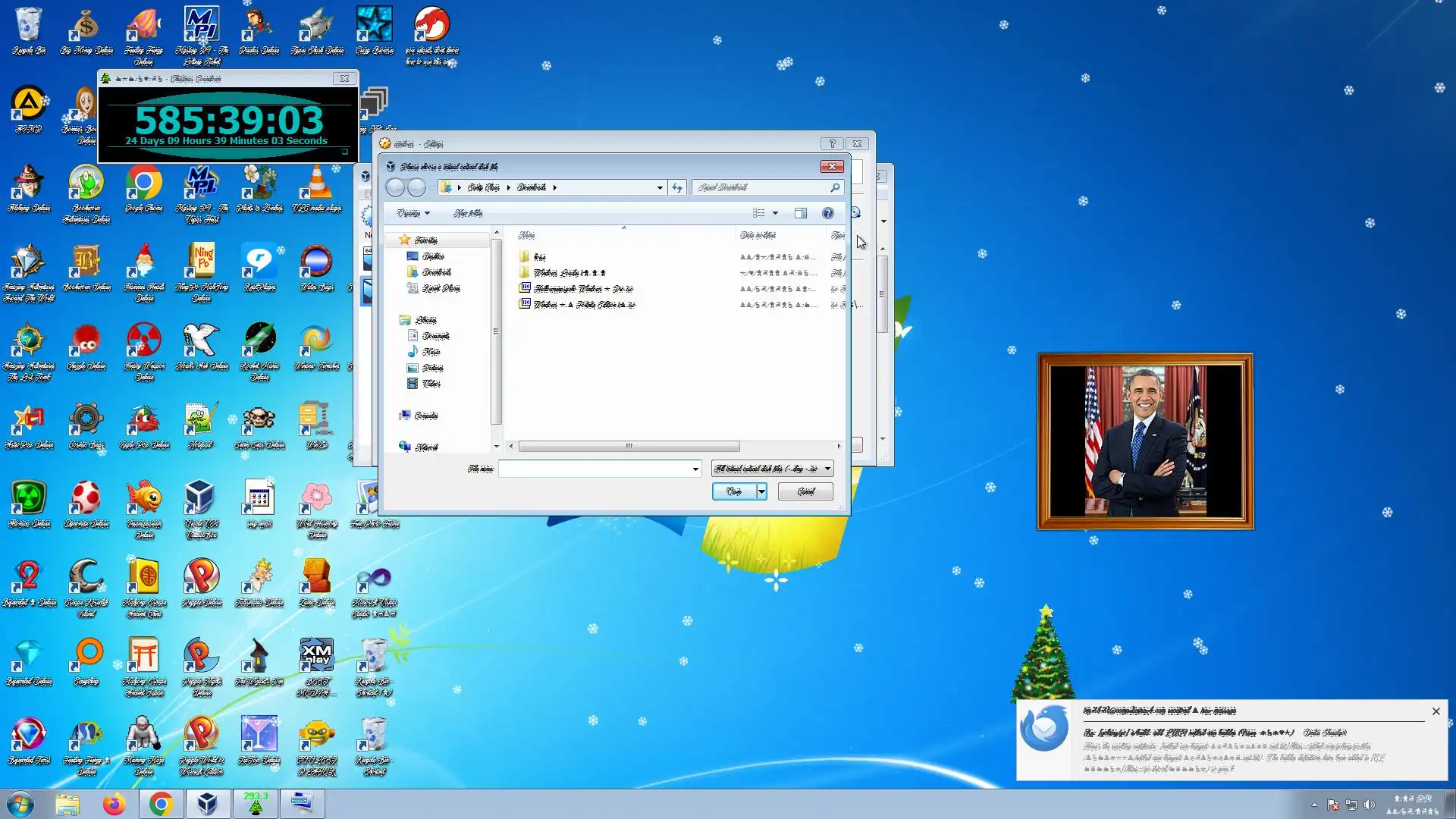
Task: Select the Windows Loader folder
Action: click(569, 273)
